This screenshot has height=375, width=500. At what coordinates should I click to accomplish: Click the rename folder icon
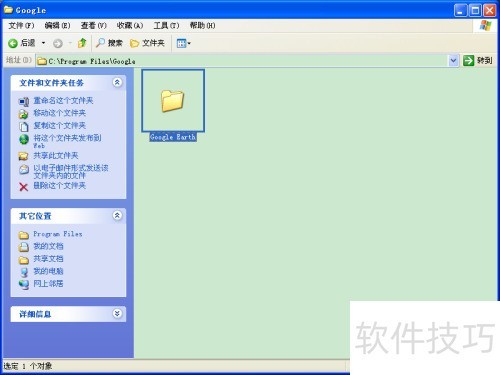24,101
